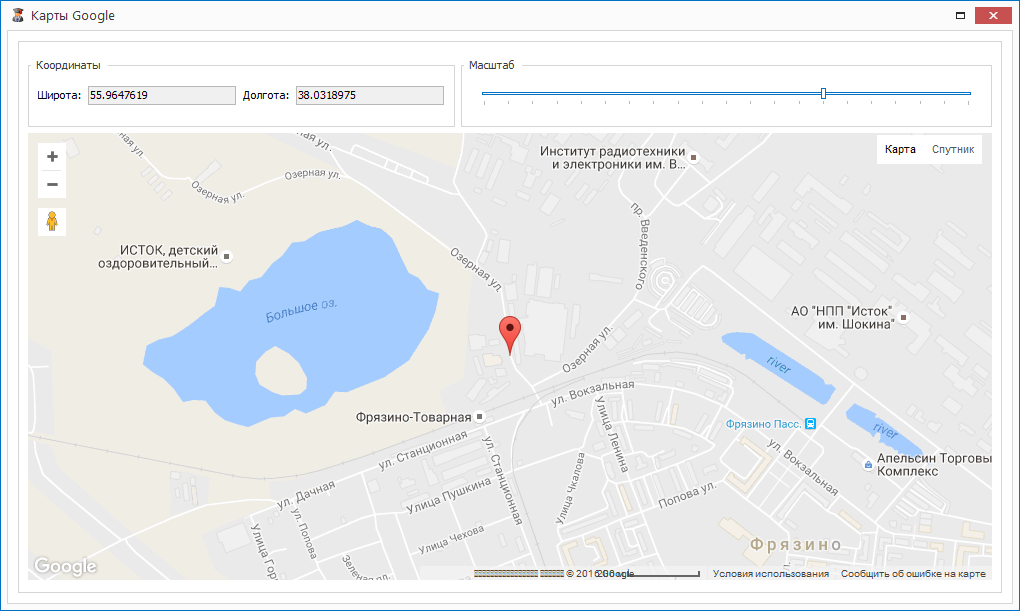The height and width of the screenshot is (611, 1020).
Task: Click the Улица Пушкина street label
Action: [449, 495]
